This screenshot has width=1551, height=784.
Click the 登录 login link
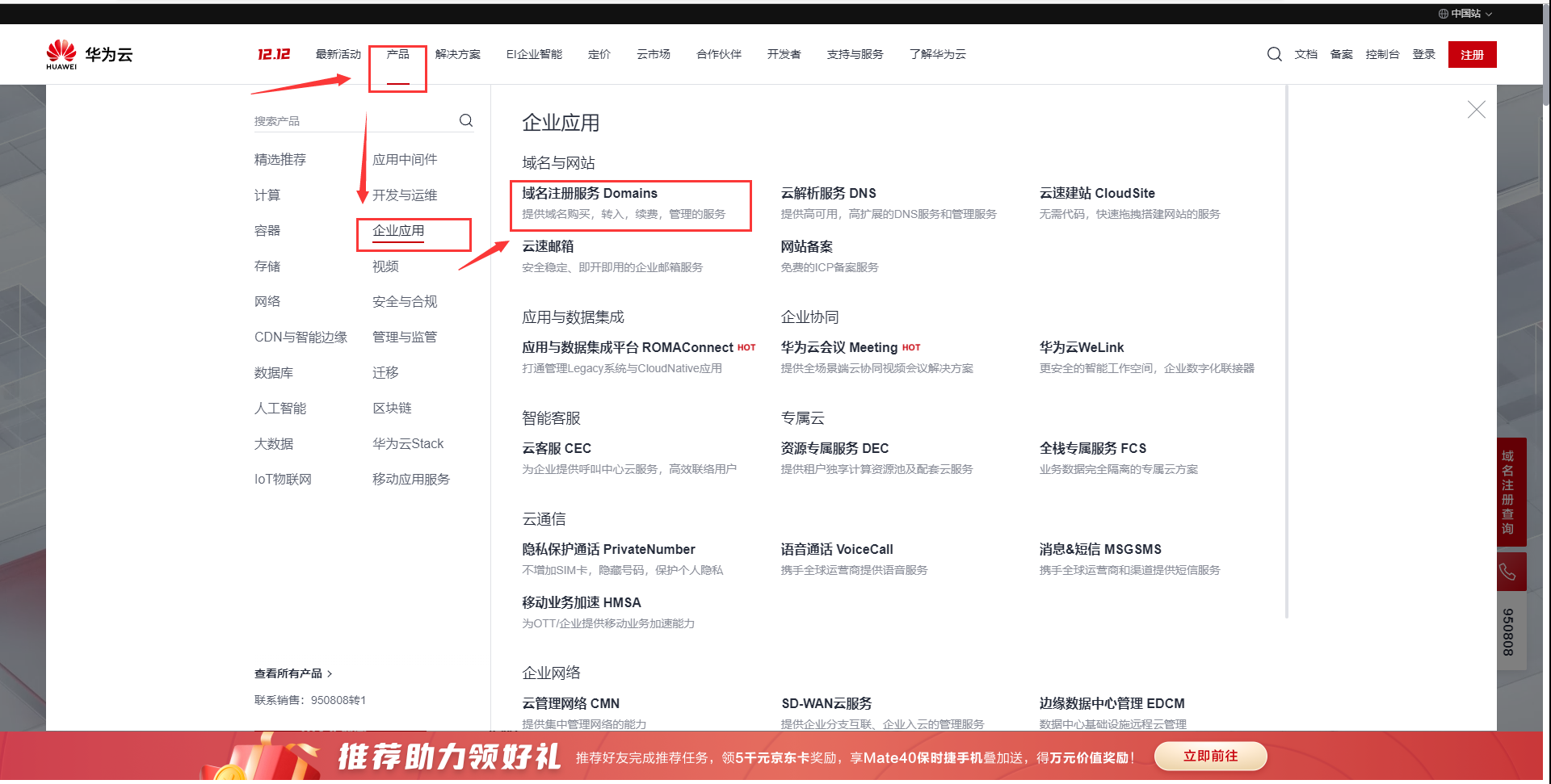tap(1424, 54)
